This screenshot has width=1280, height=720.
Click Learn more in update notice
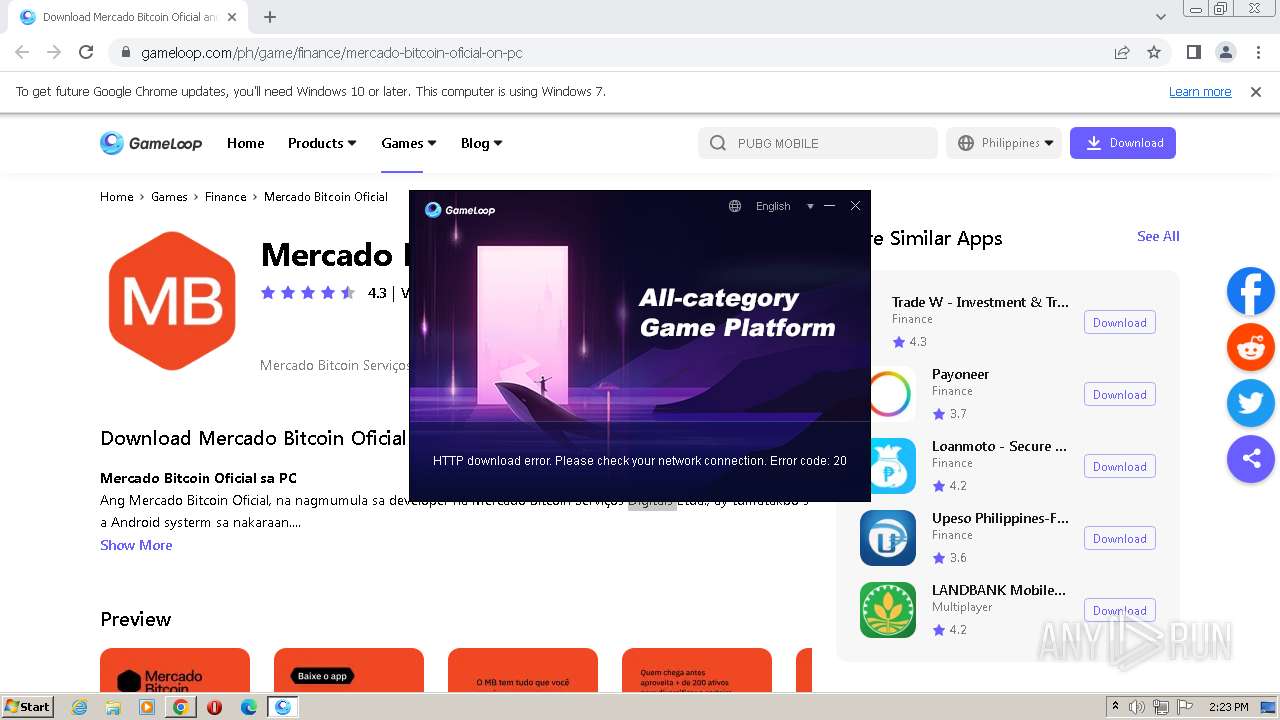pyautogui.click(x=1200, y=92)
